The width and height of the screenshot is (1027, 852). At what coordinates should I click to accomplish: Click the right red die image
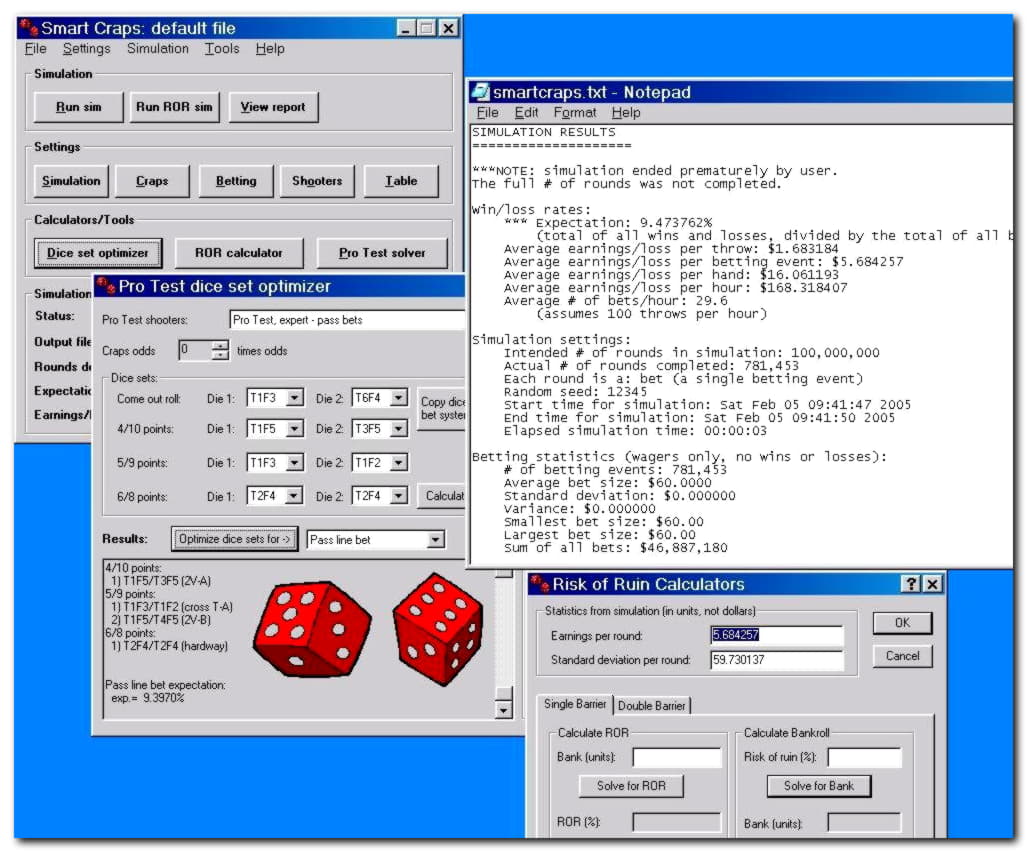click(x=438, y=629)
